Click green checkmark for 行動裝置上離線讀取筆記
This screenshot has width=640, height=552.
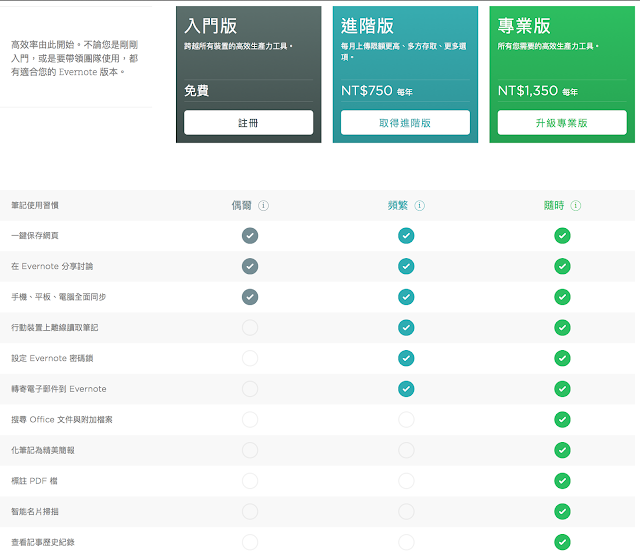pos(562,327)
